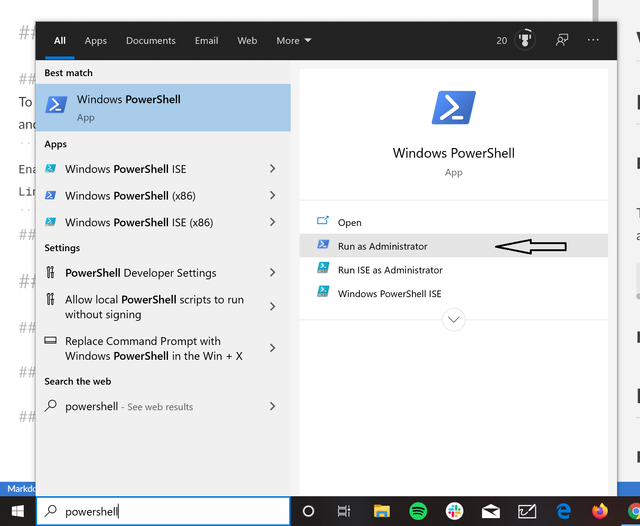Launch File Explorer from the taskbar
The width and height of the screenshot is (640, 526).
point(382,511)
